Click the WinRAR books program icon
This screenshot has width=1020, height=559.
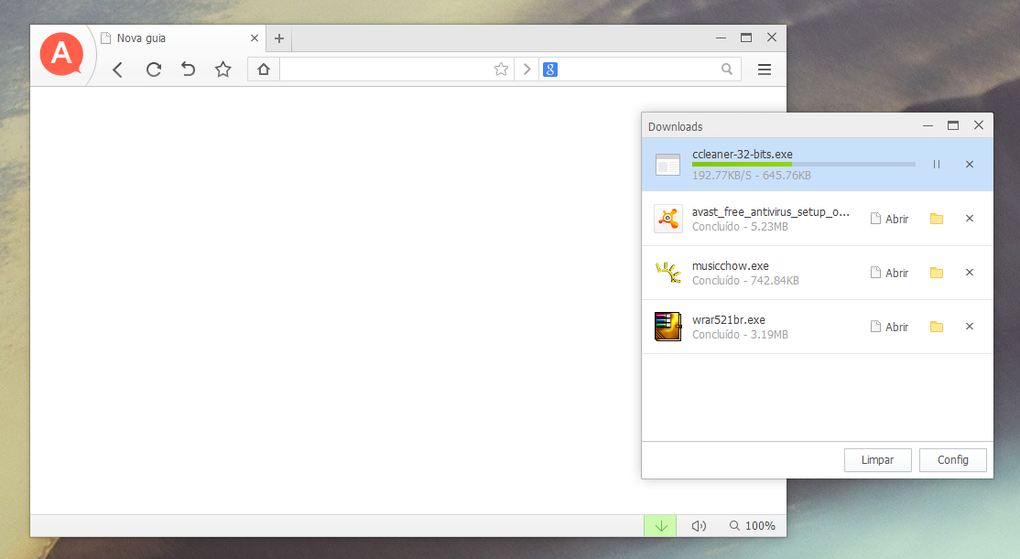click(x=668, y=327)
